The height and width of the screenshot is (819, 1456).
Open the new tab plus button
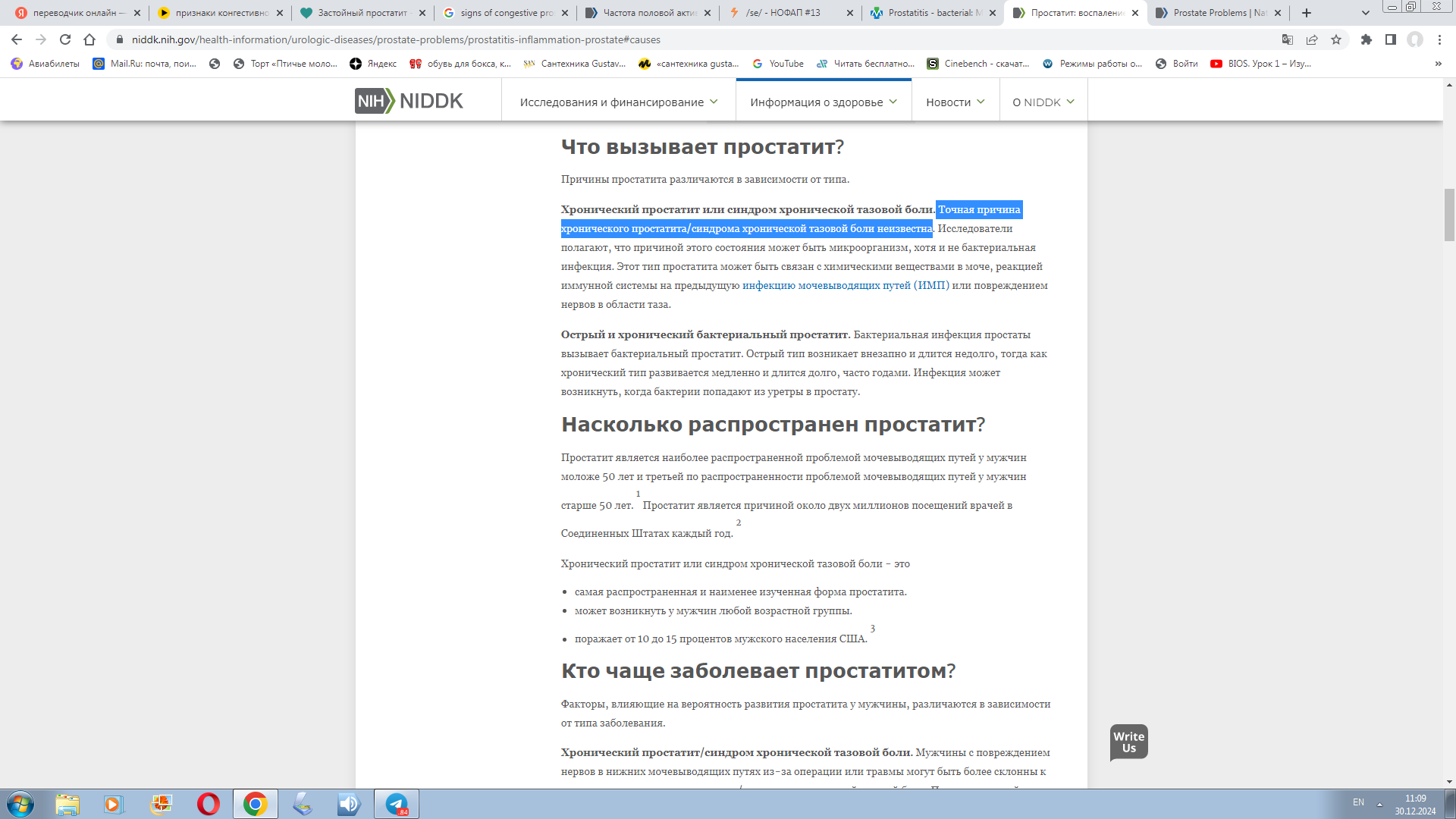1306,13
